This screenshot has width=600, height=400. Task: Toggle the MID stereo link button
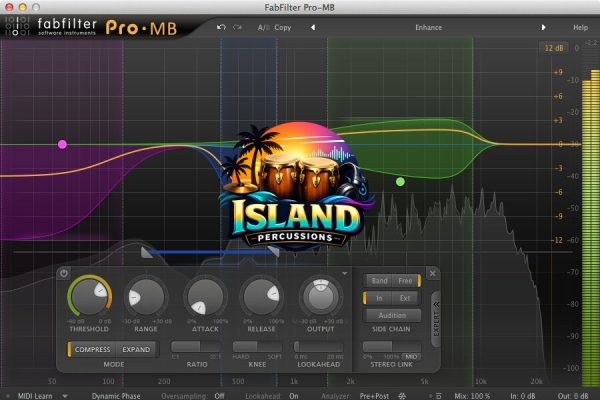point(411,357)
